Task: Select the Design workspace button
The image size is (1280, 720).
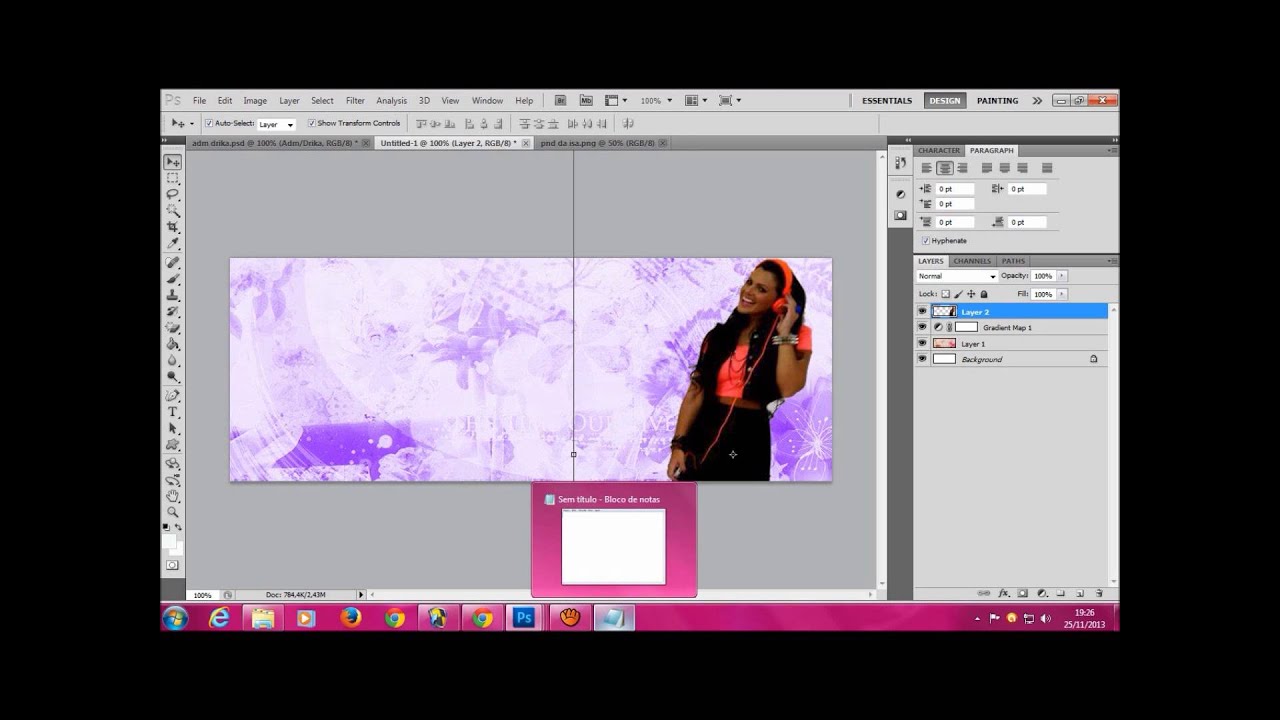Action: point(944,100)
